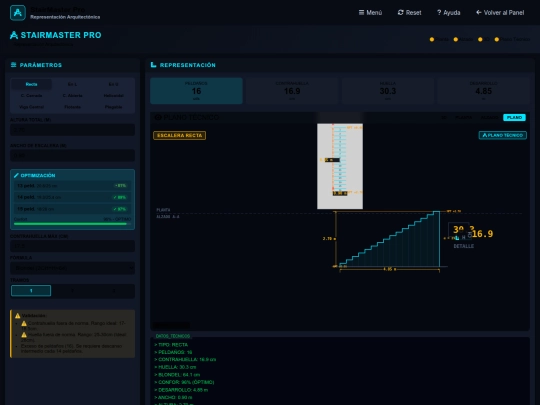
Task: Click the > CONTRAHUELLA: 16.9 cm data line
Action: coord(185,360)
